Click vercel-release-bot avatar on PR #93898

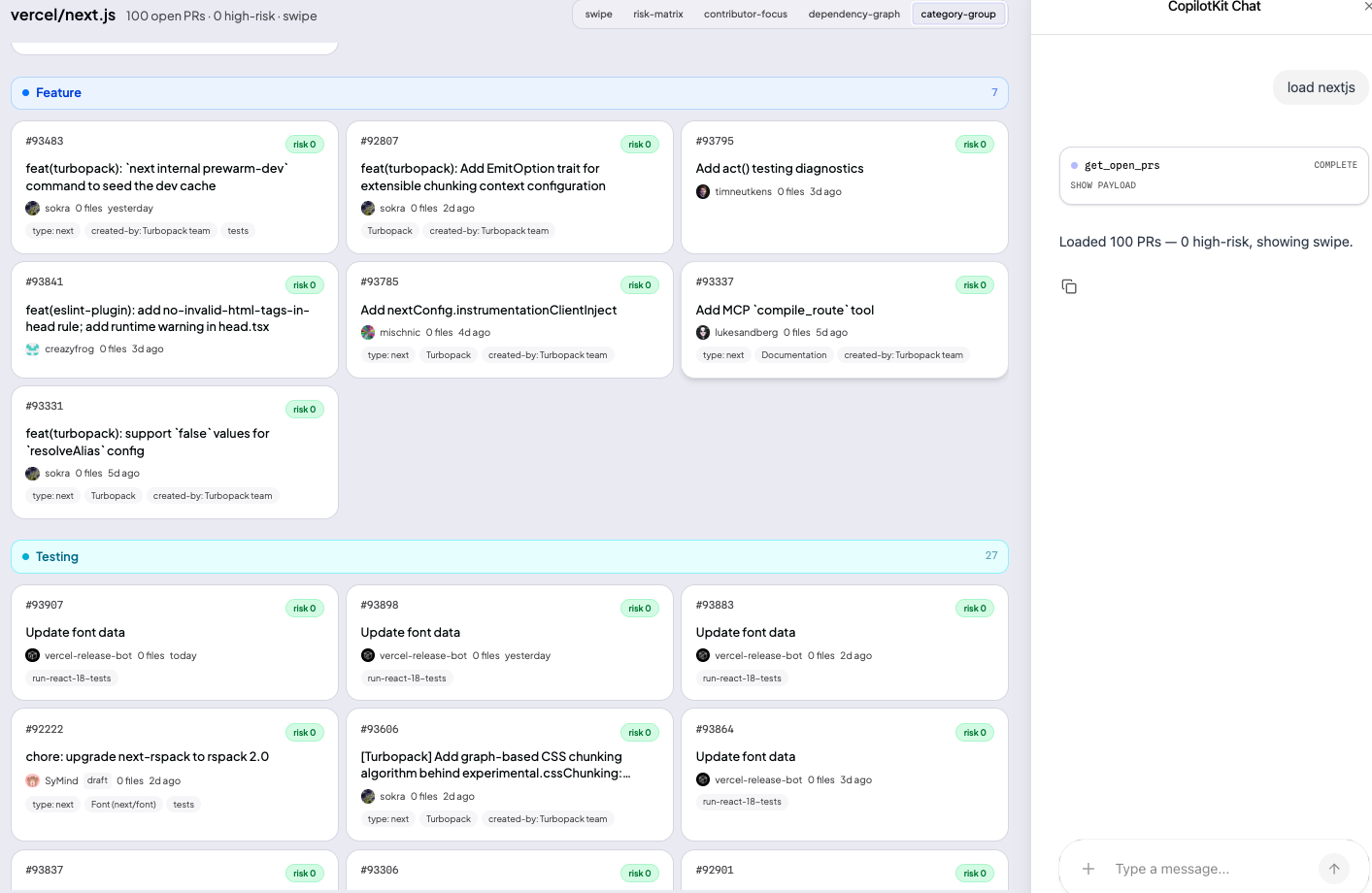367,656
